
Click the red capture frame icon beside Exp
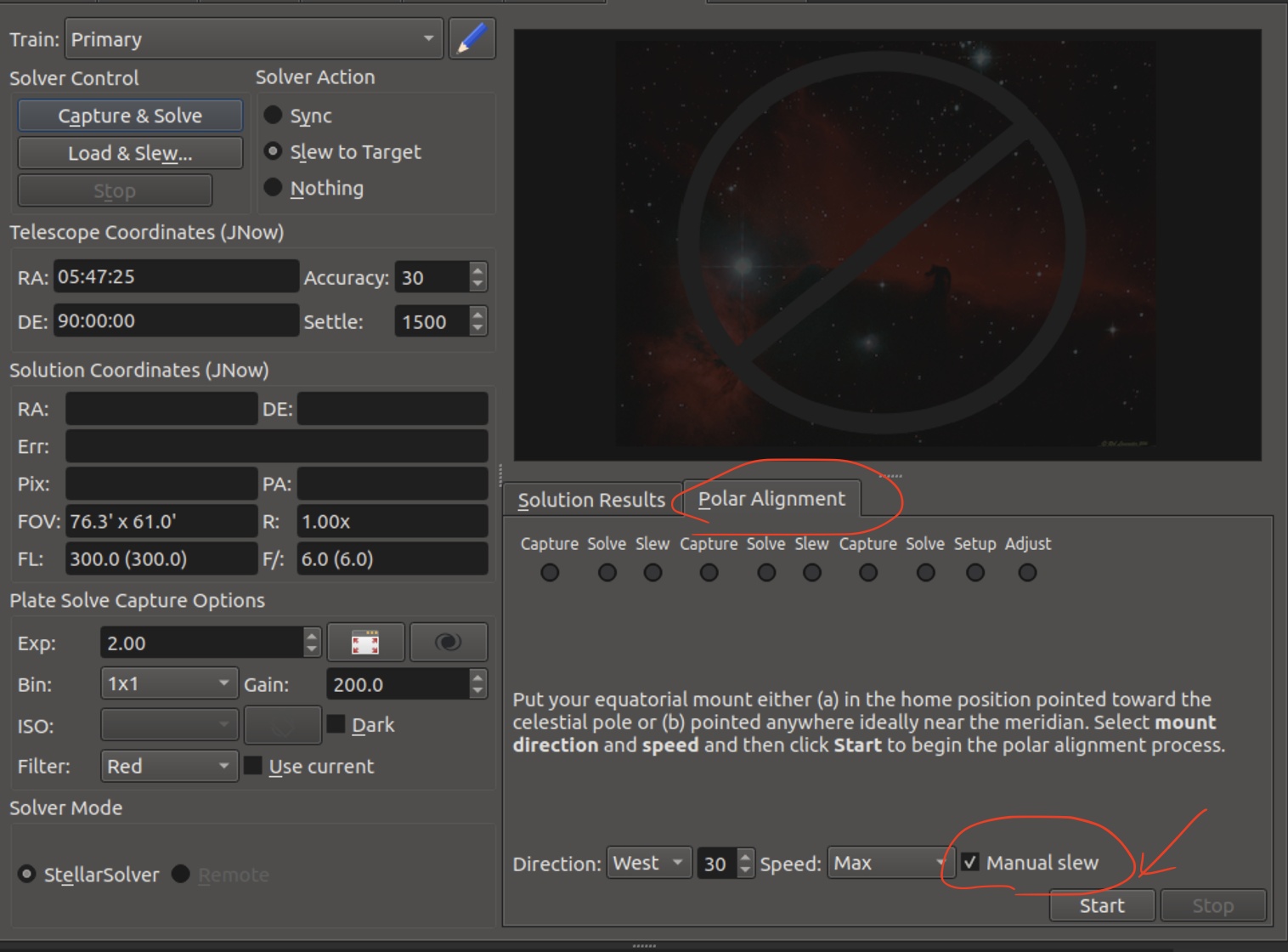pos(365,643)
